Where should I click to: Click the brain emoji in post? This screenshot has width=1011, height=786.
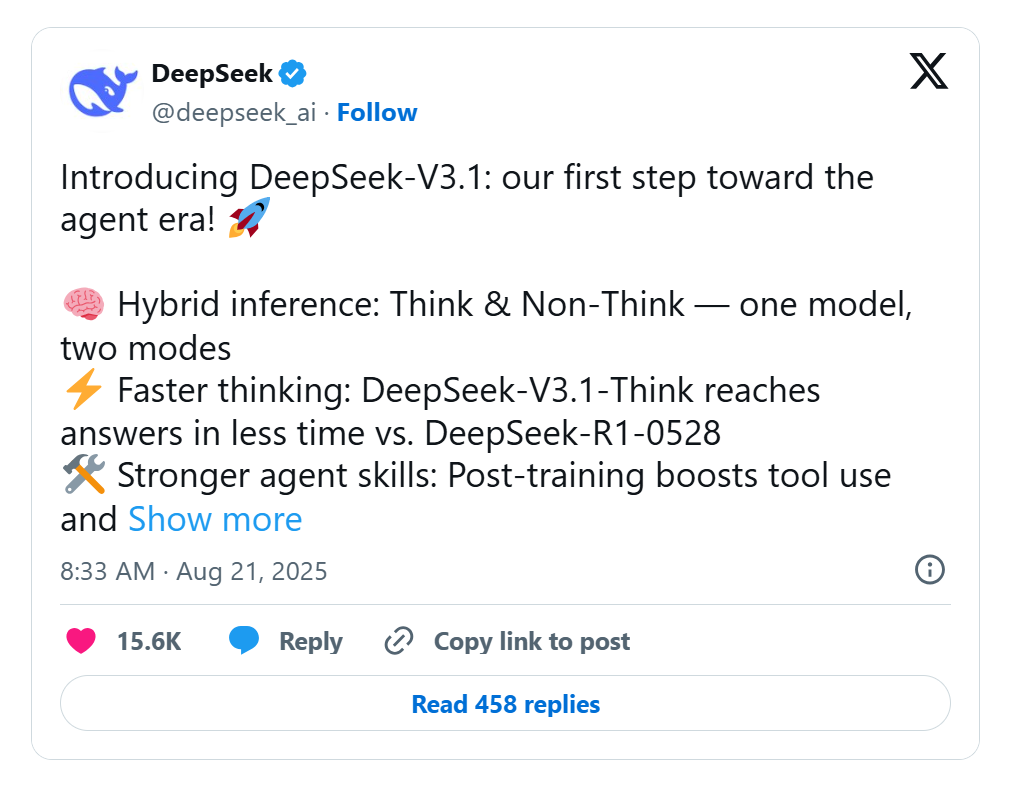coord(83,304)
